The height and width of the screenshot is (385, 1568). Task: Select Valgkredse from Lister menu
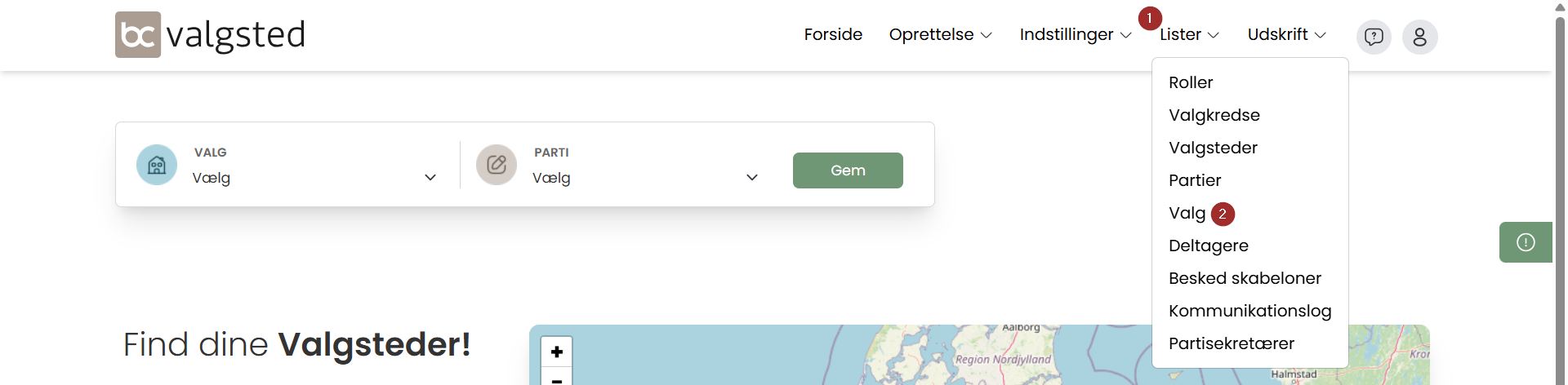point(1214,115)
